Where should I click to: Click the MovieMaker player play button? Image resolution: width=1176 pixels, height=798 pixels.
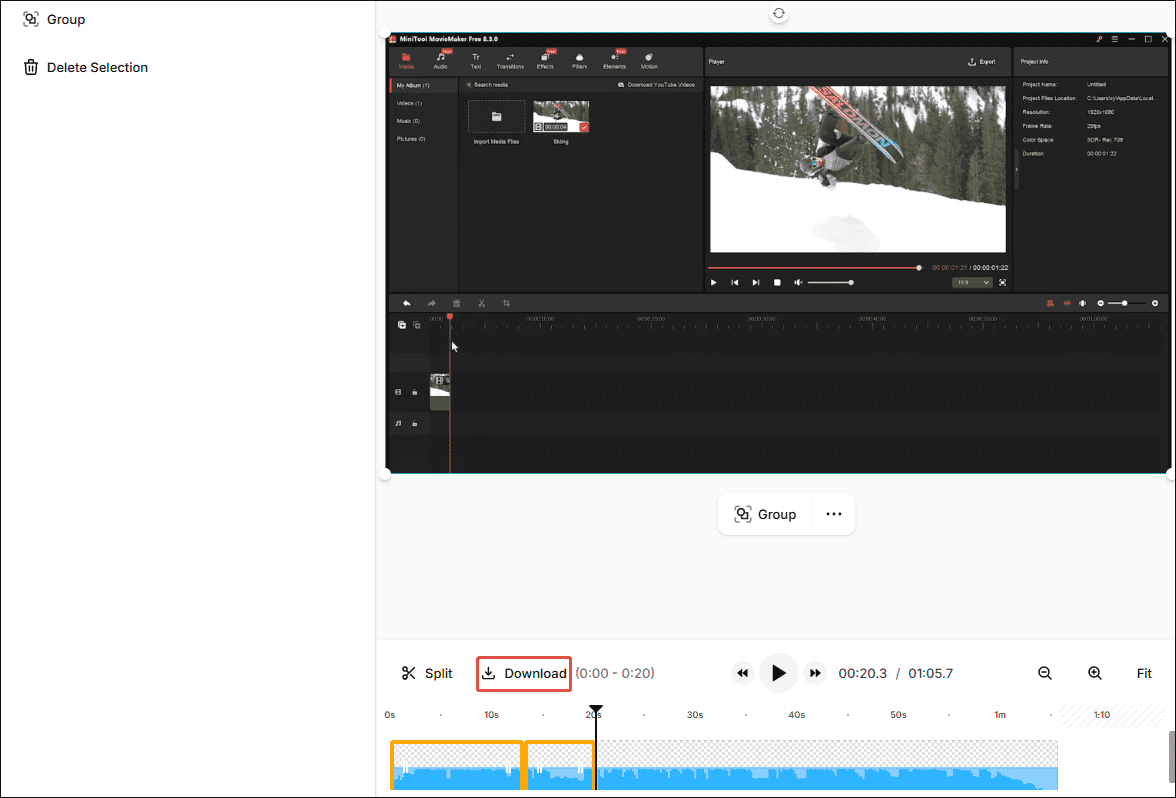(x=713, y=283)
